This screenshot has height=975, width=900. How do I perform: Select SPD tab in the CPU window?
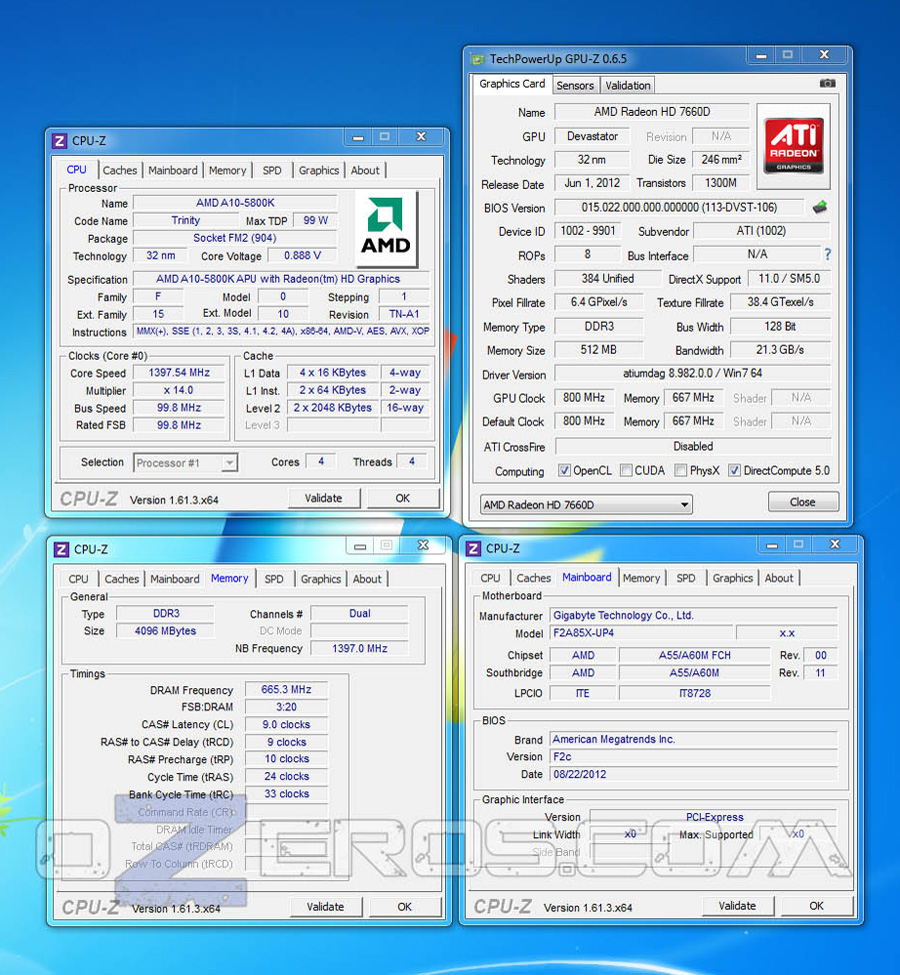[x=272, y=170]
